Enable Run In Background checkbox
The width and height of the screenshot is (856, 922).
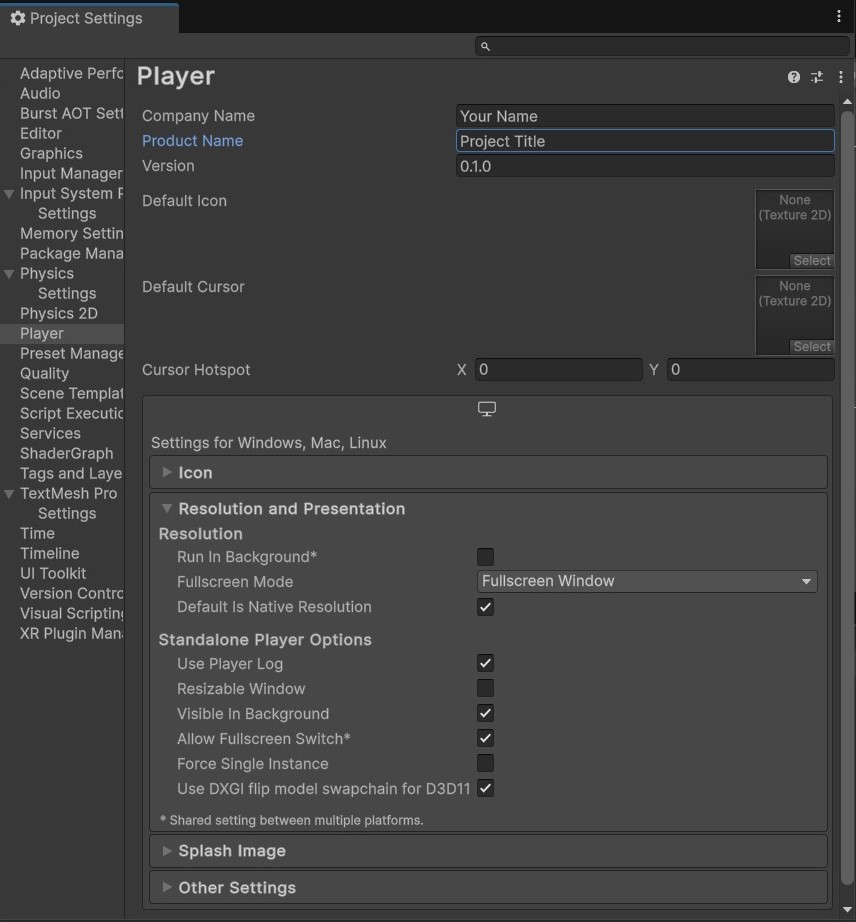click(x=485, y=557)
